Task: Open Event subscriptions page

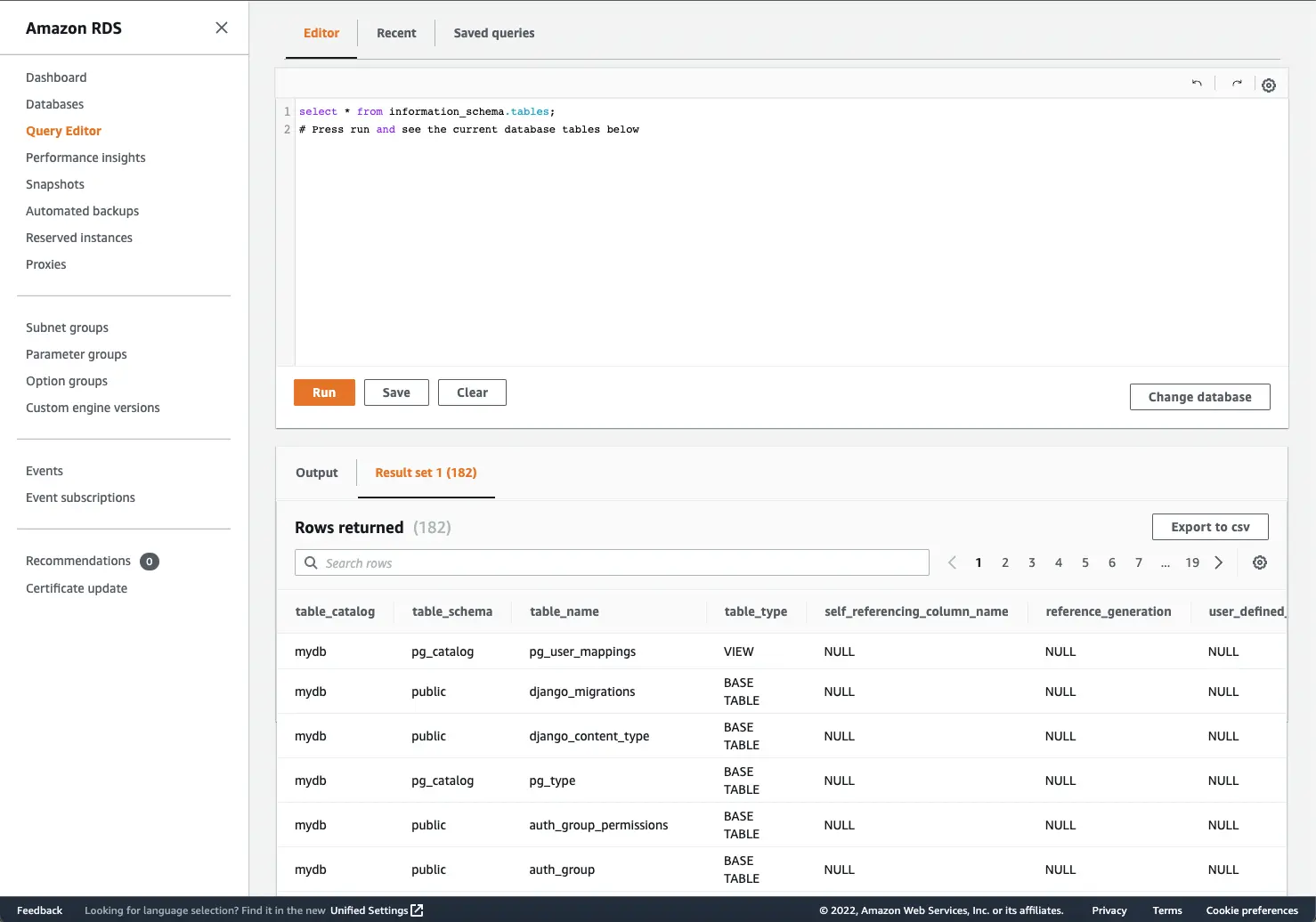Action: coord(80,497)
